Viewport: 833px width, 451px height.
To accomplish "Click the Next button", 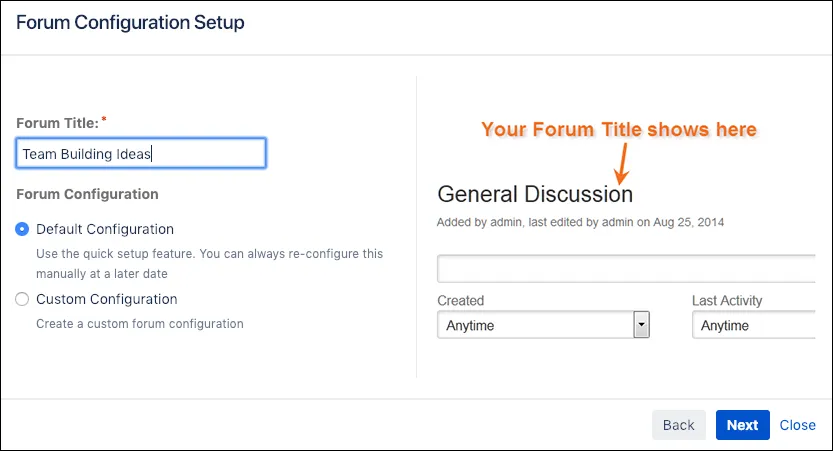I will click(x=742, y=425).
